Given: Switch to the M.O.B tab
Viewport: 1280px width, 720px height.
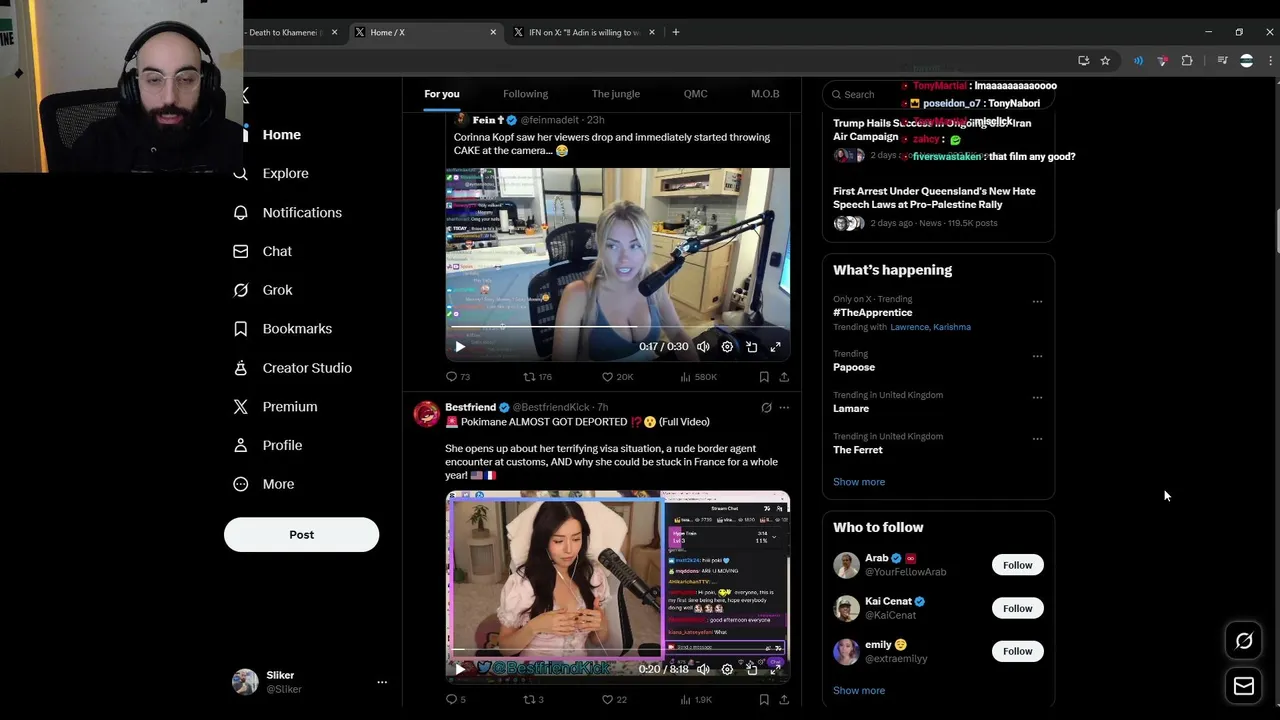Looking at the screenshot, I should pos(765,94).
